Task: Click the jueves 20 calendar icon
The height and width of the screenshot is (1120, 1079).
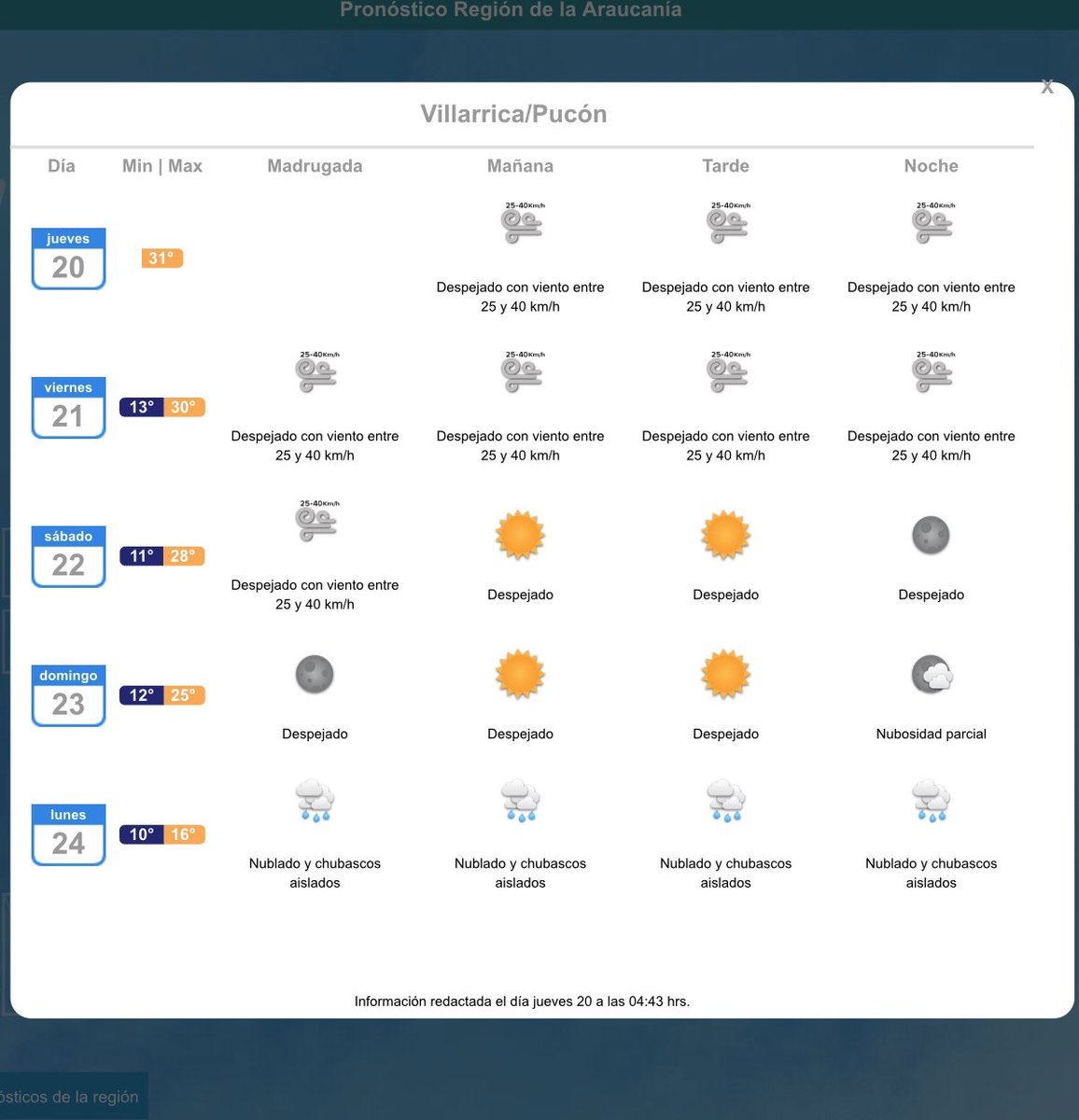Action: pos(68,259)
